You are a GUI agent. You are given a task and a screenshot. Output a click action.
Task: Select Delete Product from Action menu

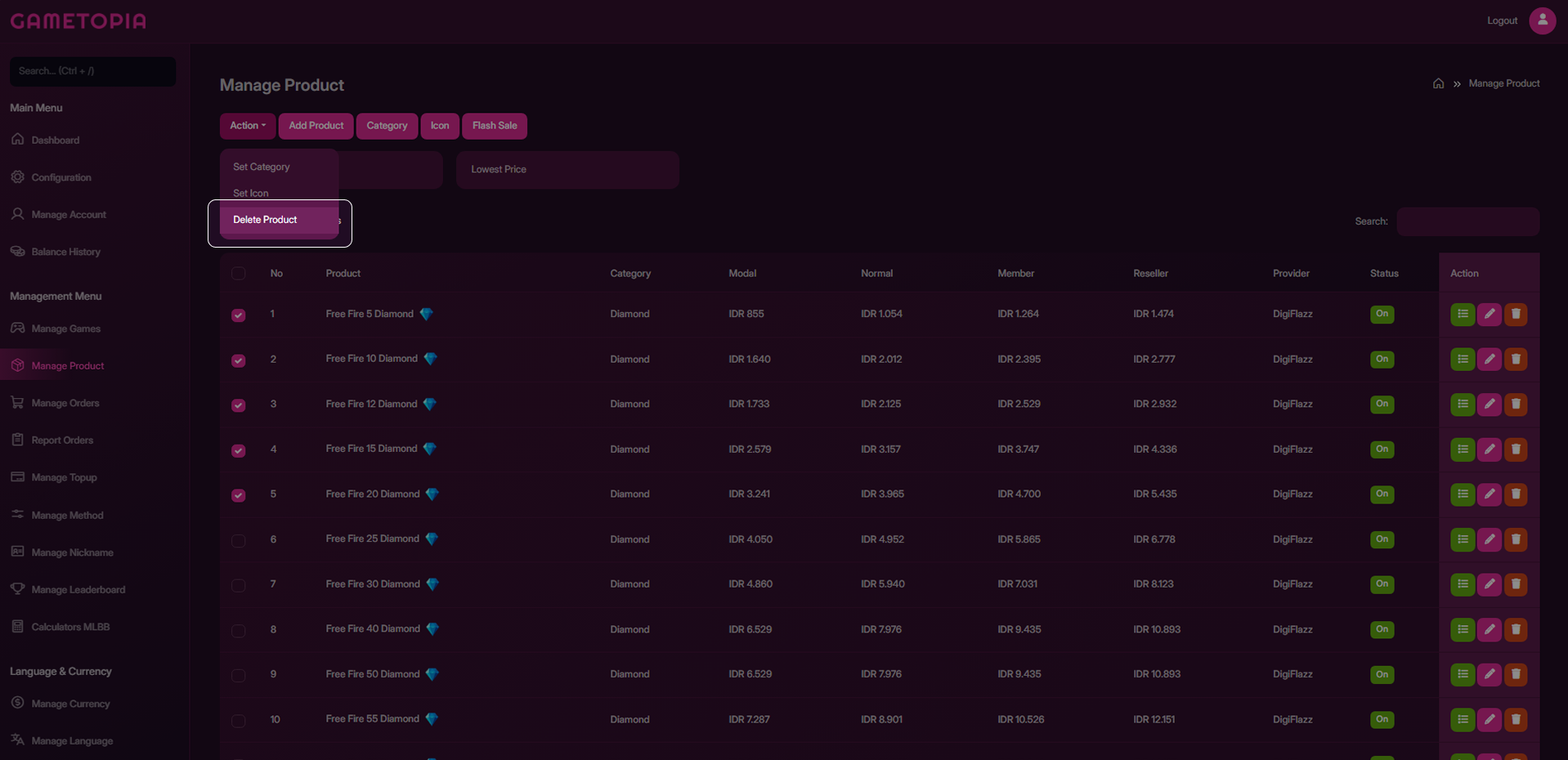(279, 220)
